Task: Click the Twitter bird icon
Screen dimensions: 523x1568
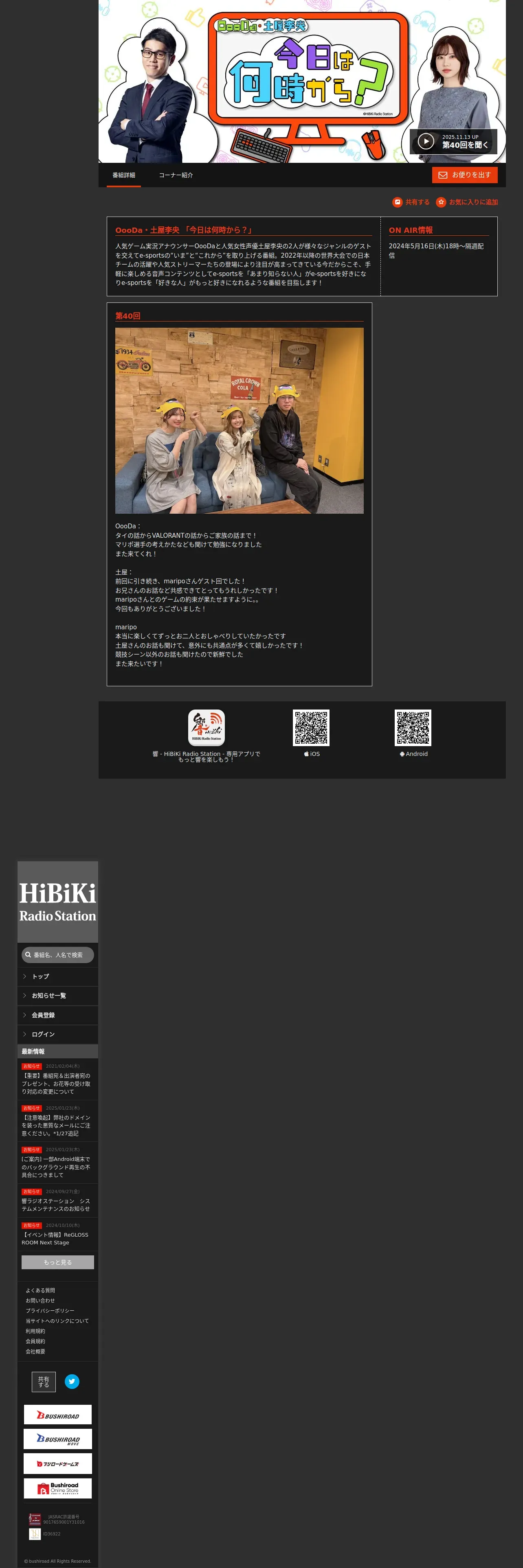Action: point(72,1382)
